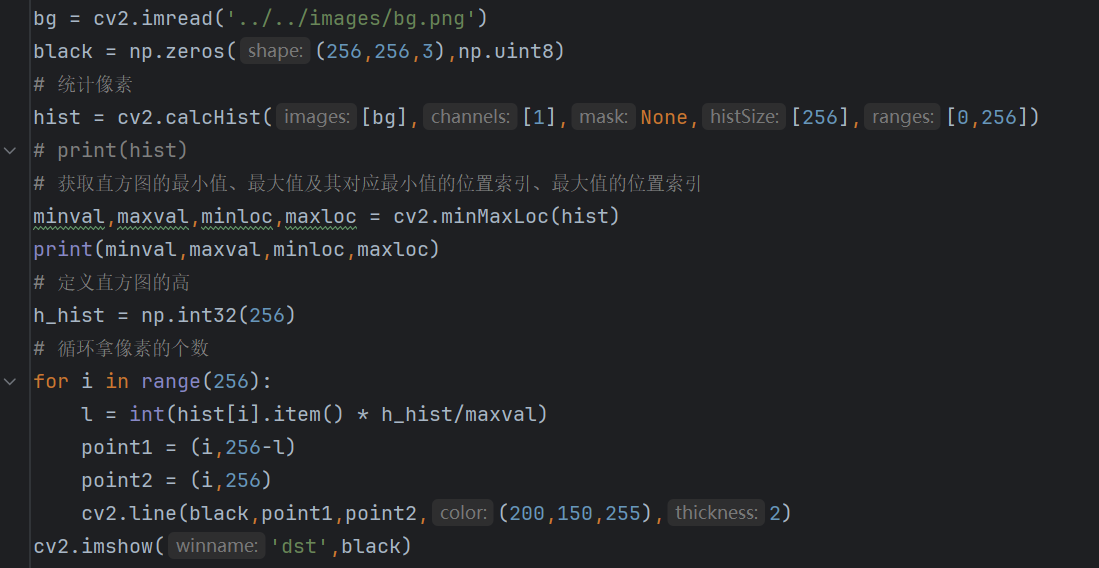Click the 'point1 = (i,256-l)' line
The image size is (1099, 568).
coord(189,447)
